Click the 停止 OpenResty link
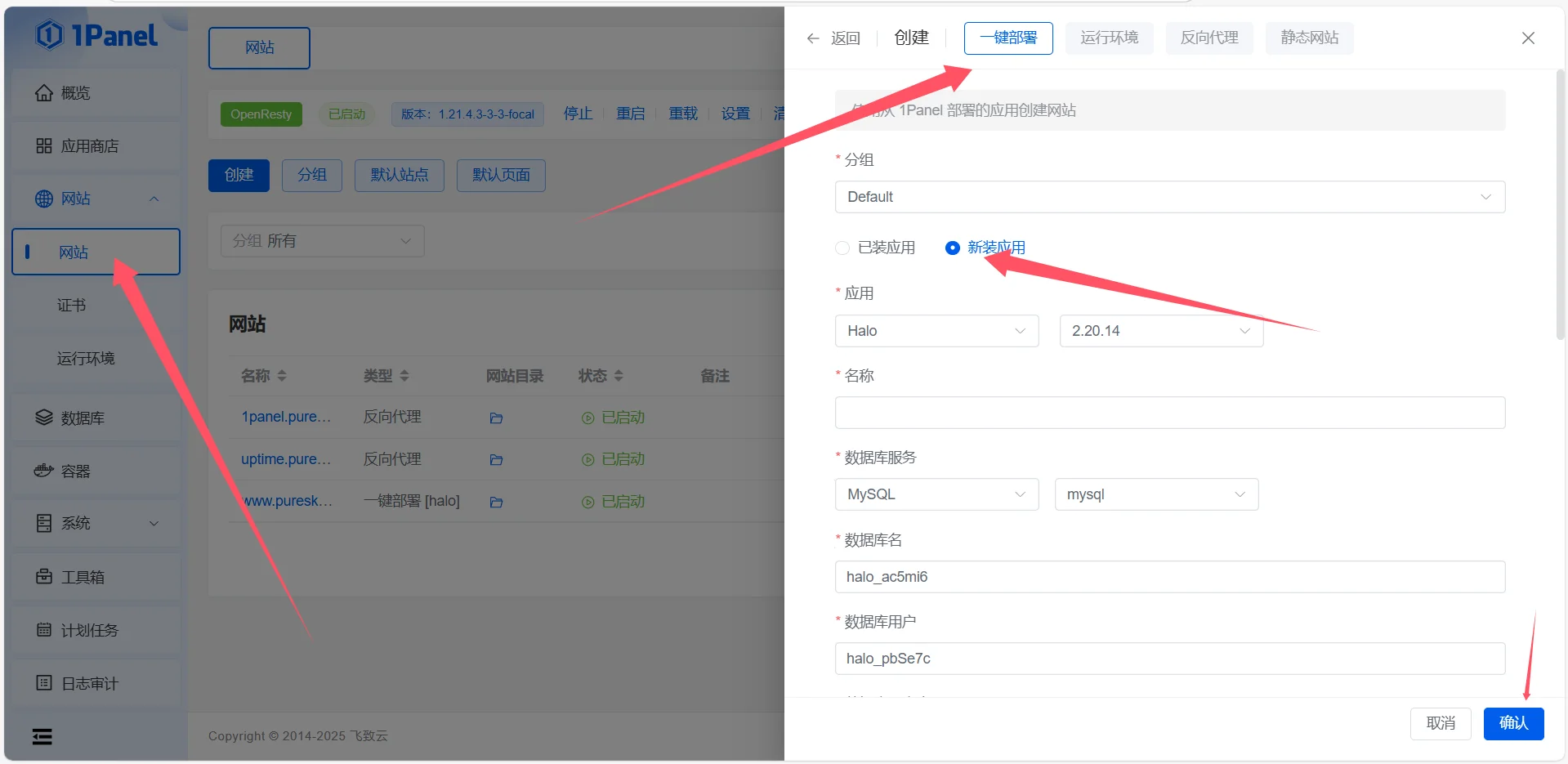The width and height of the screenshot is (1568, 764). pos(578,114)
